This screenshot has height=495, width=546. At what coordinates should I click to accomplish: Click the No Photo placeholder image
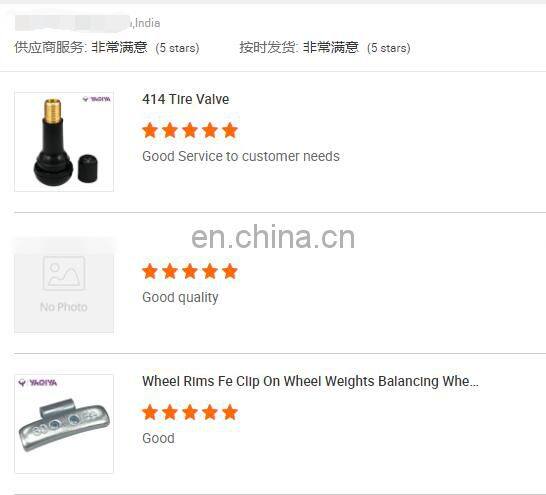pos(64,285)
